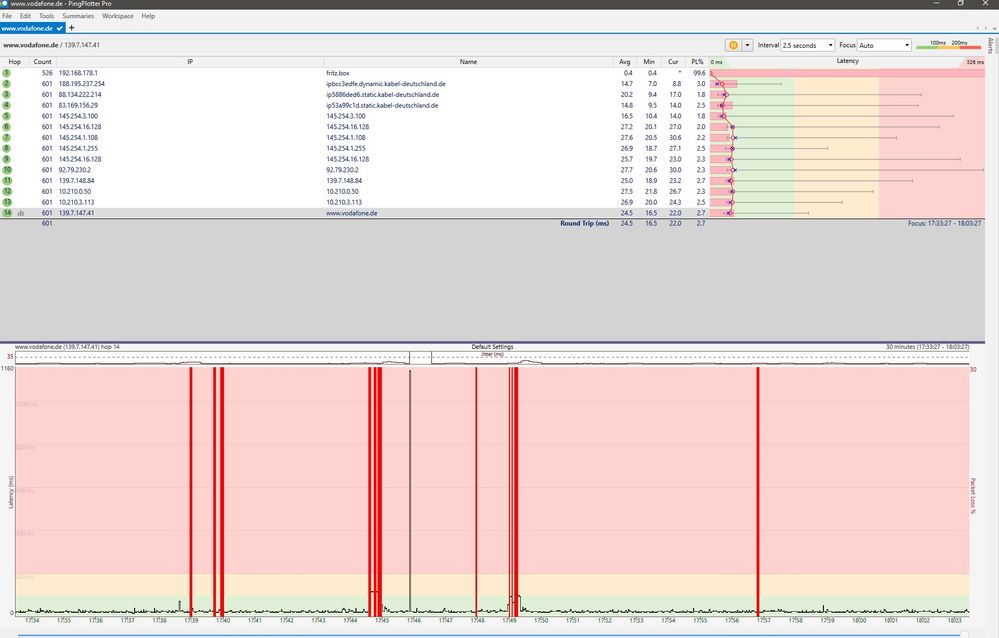
Task: Open the Workspace menu
Action: coord(117,16)
